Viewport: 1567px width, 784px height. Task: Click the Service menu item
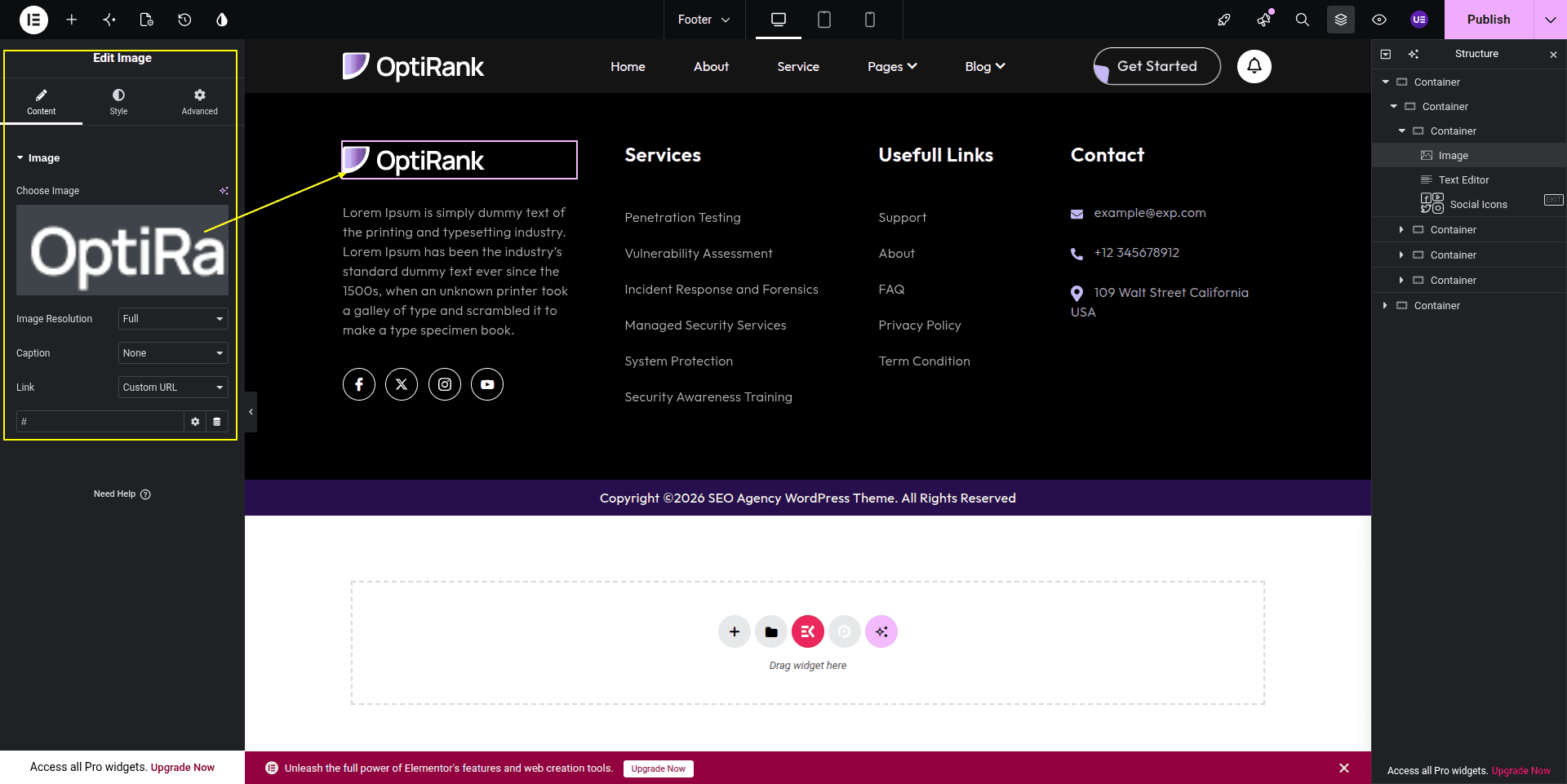coord(798,67)
